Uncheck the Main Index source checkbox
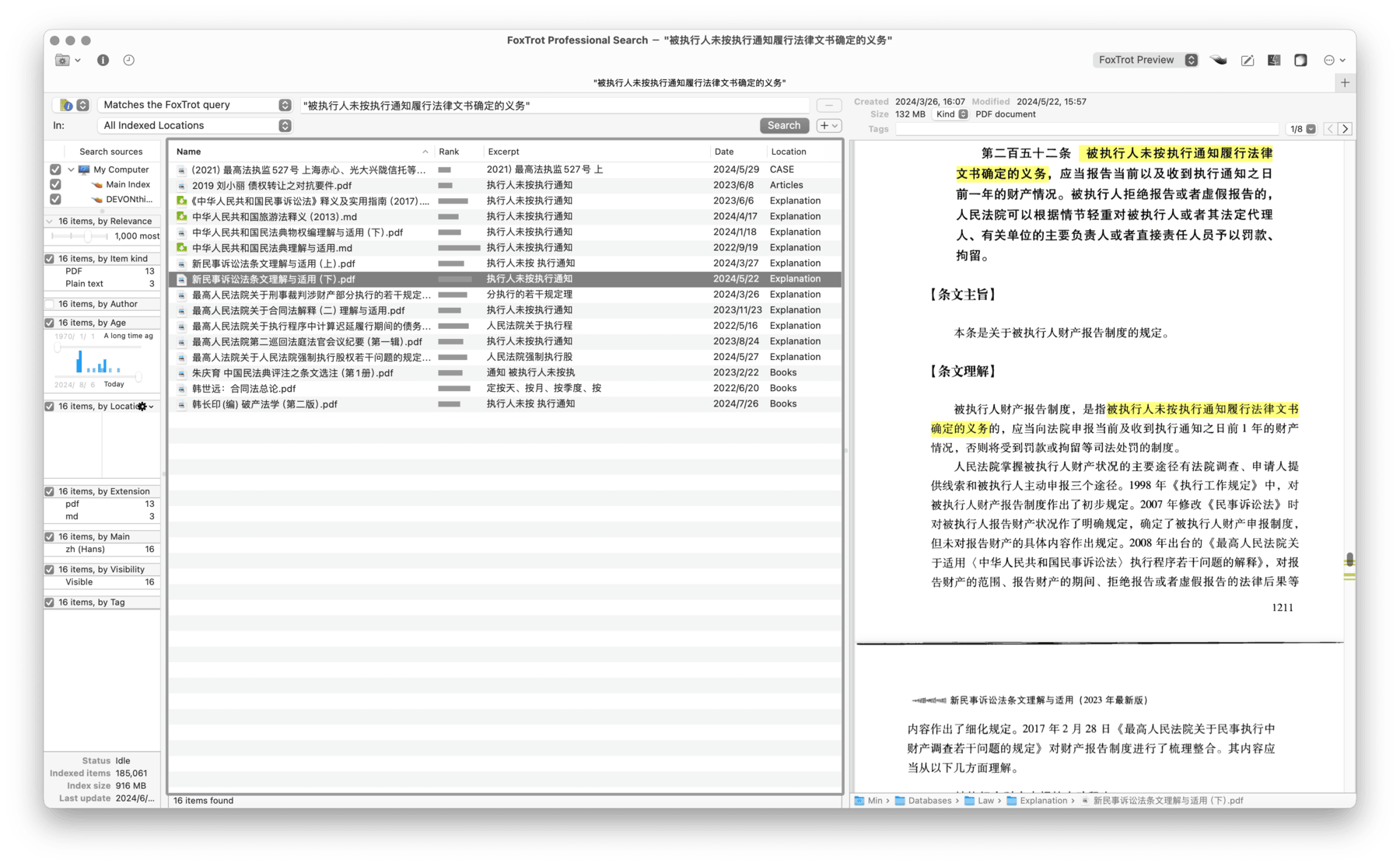This screenshot has width=1400, height=866. point(55,184)
